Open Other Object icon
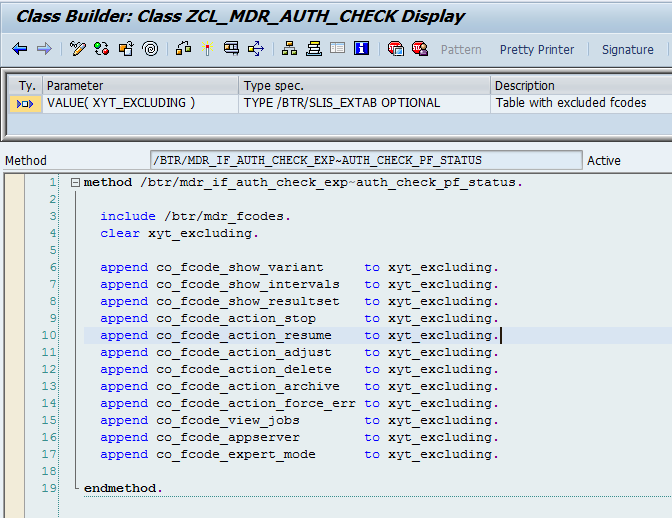The width and height of the screenshot is (672, 518). [x=126, y=49]
